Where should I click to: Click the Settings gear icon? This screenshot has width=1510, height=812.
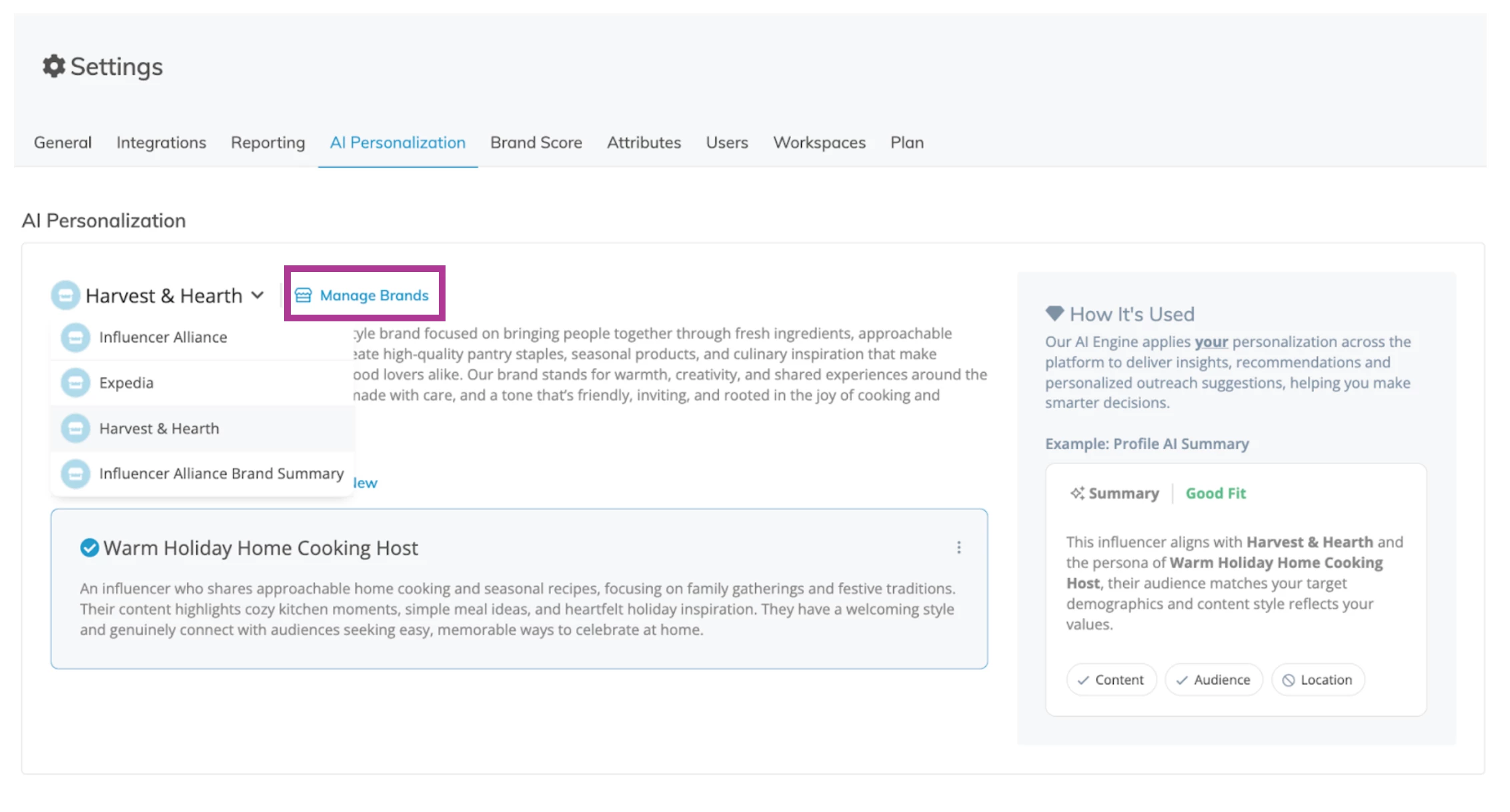coord(53,66)
